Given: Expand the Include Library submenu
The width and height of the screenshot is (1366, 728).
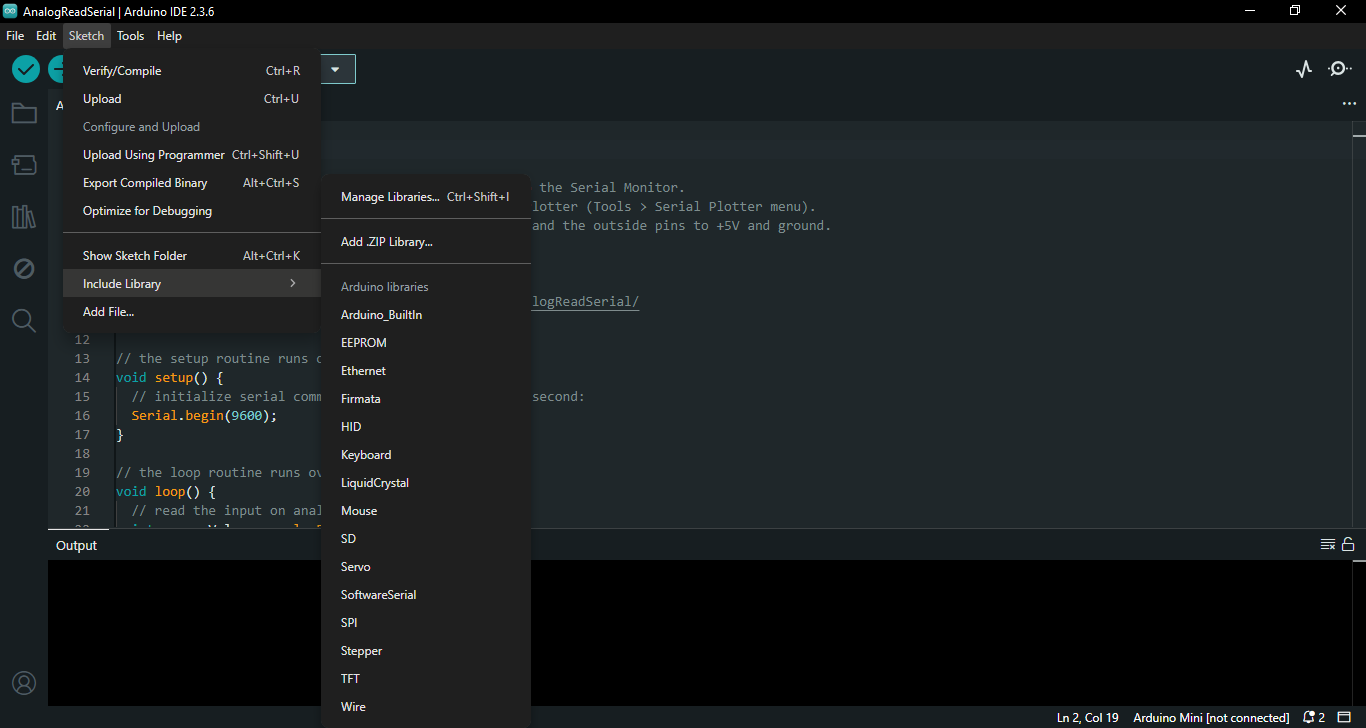Looking at the screenshot, I should coord(190,284).
